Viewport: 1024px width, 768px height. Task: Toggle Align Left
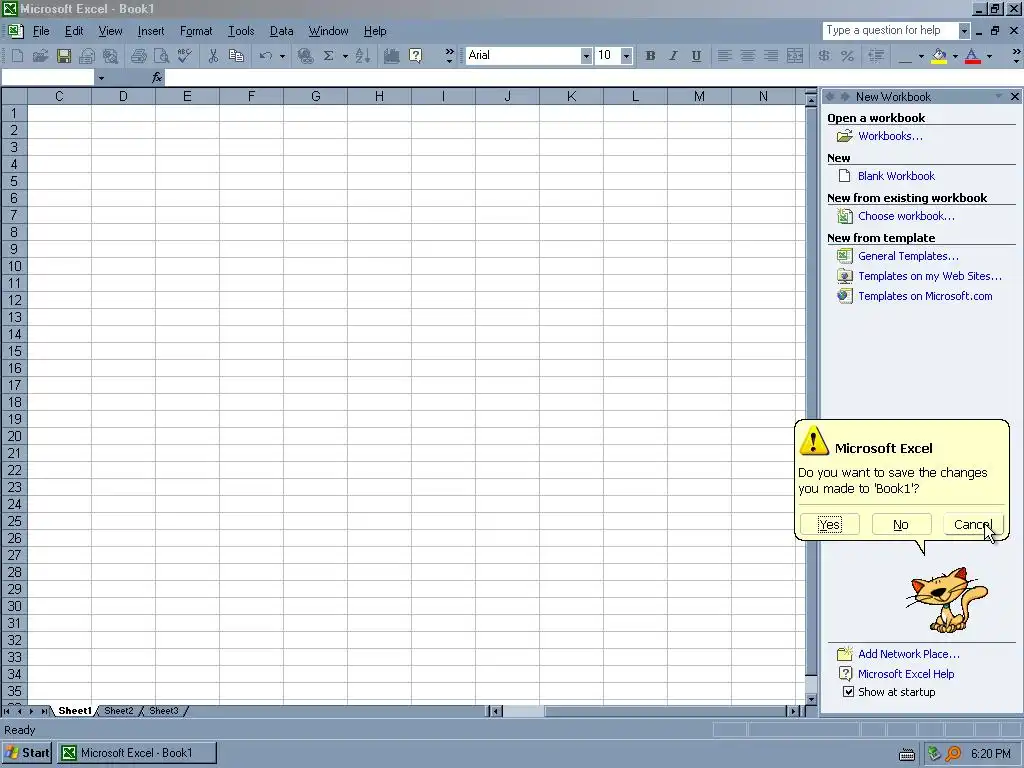(x=724, y=56)
